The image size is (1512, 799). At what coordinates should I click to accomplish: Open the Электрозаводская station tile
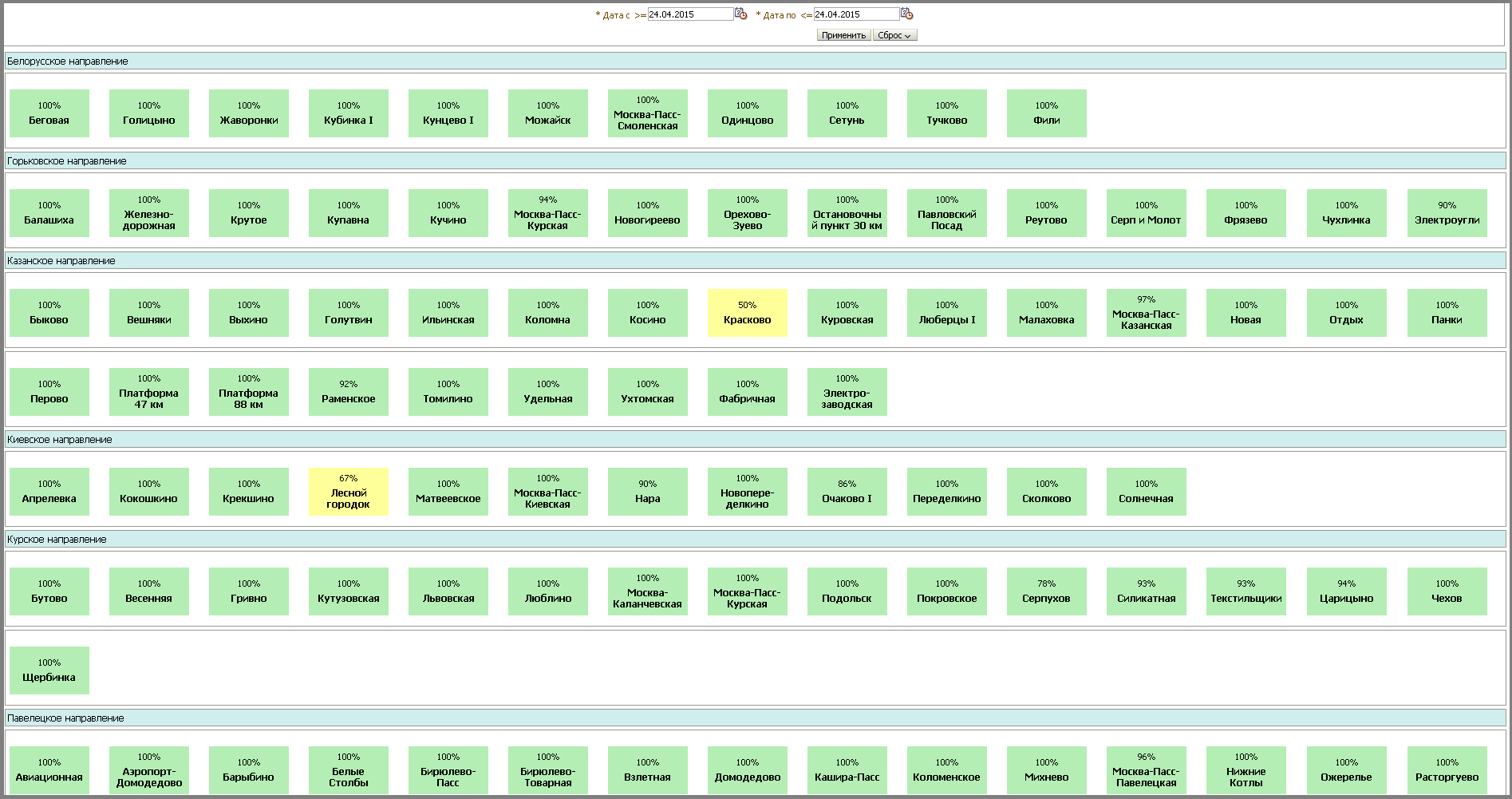847,392
